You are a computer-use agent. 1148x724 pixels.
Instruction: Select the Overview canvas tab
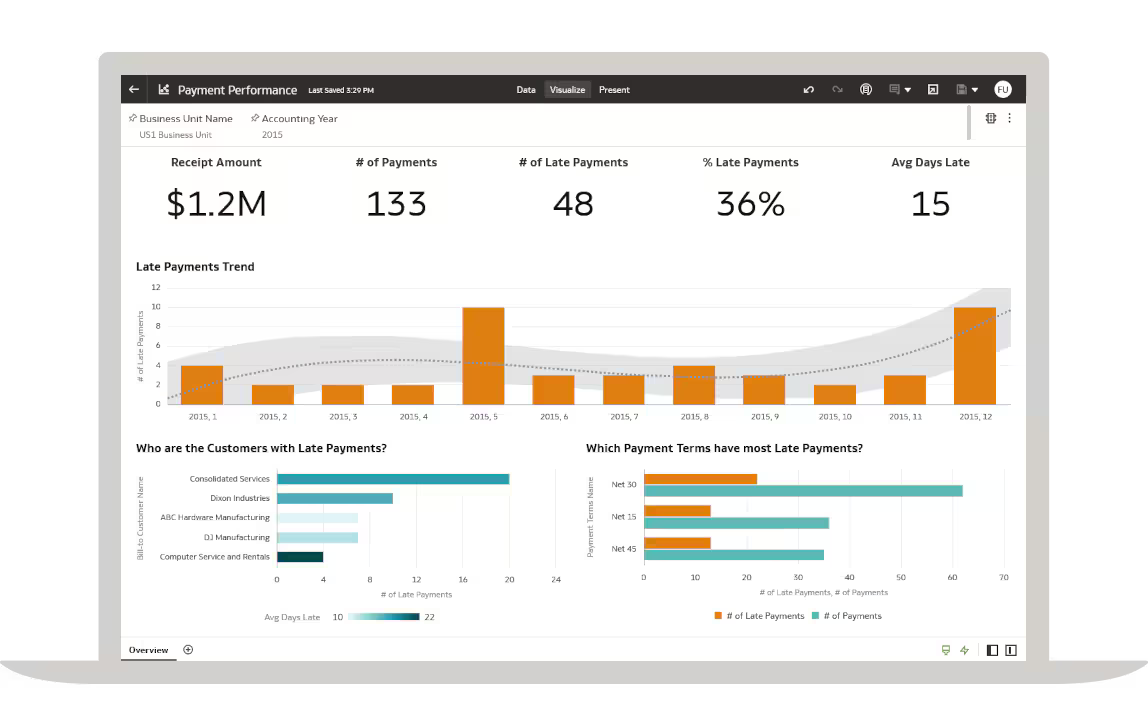click(x=148, y=650)
